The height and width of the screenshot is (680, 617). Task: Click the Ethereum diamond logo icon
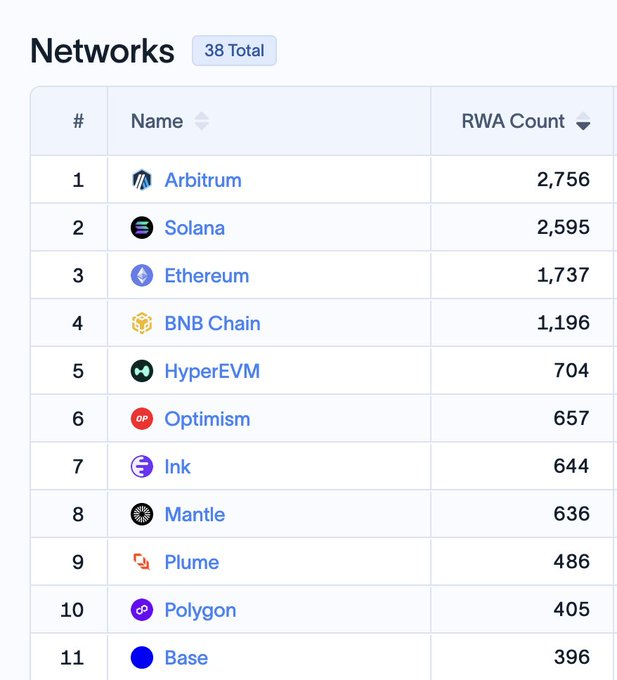coord(142,275)
